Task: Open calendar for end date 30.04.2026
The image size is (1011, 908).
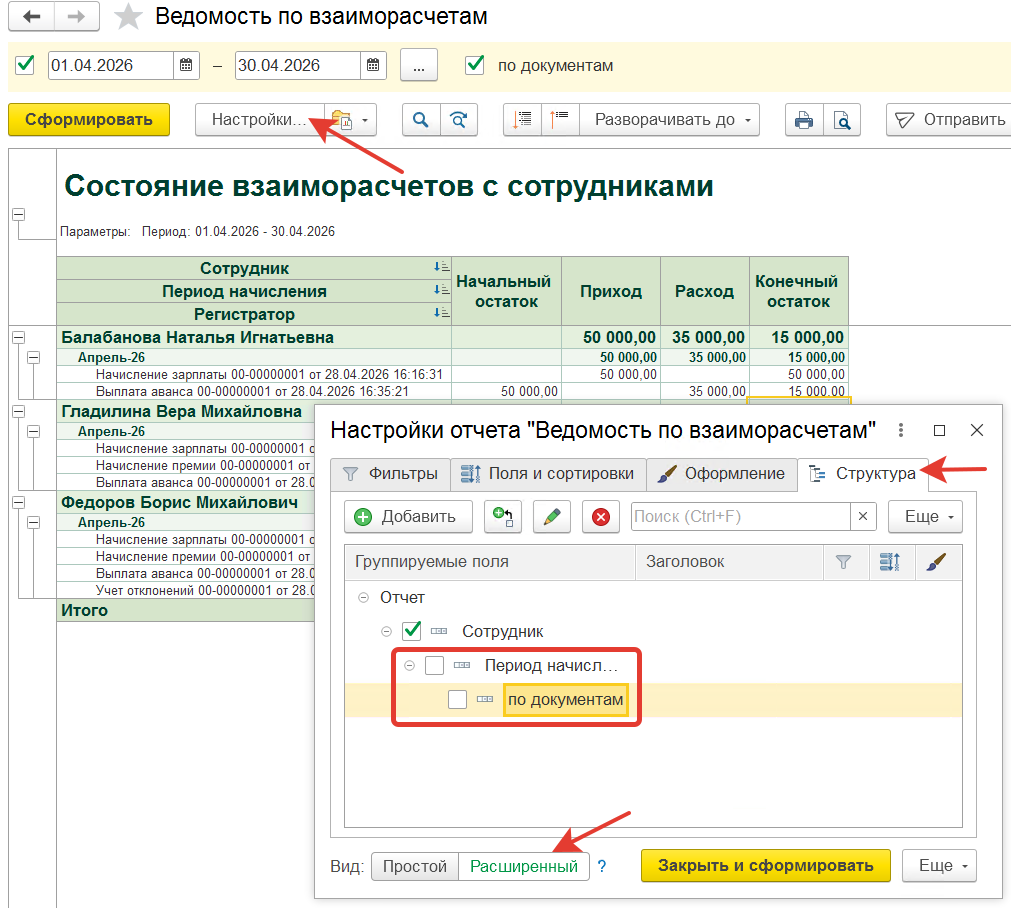Action: click(x=373, y=65)
